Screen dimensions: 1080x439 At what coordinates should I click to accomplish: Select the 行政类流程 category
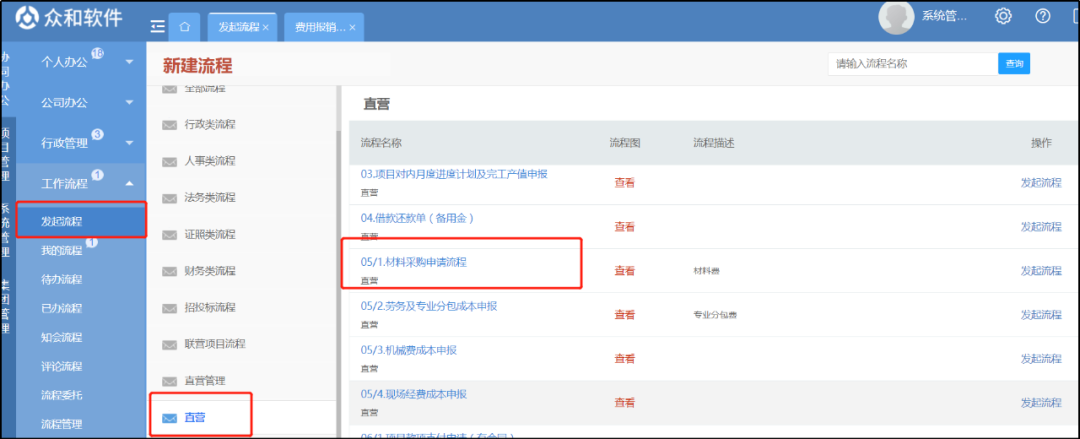pyautogui.click(x=210, y=125)
